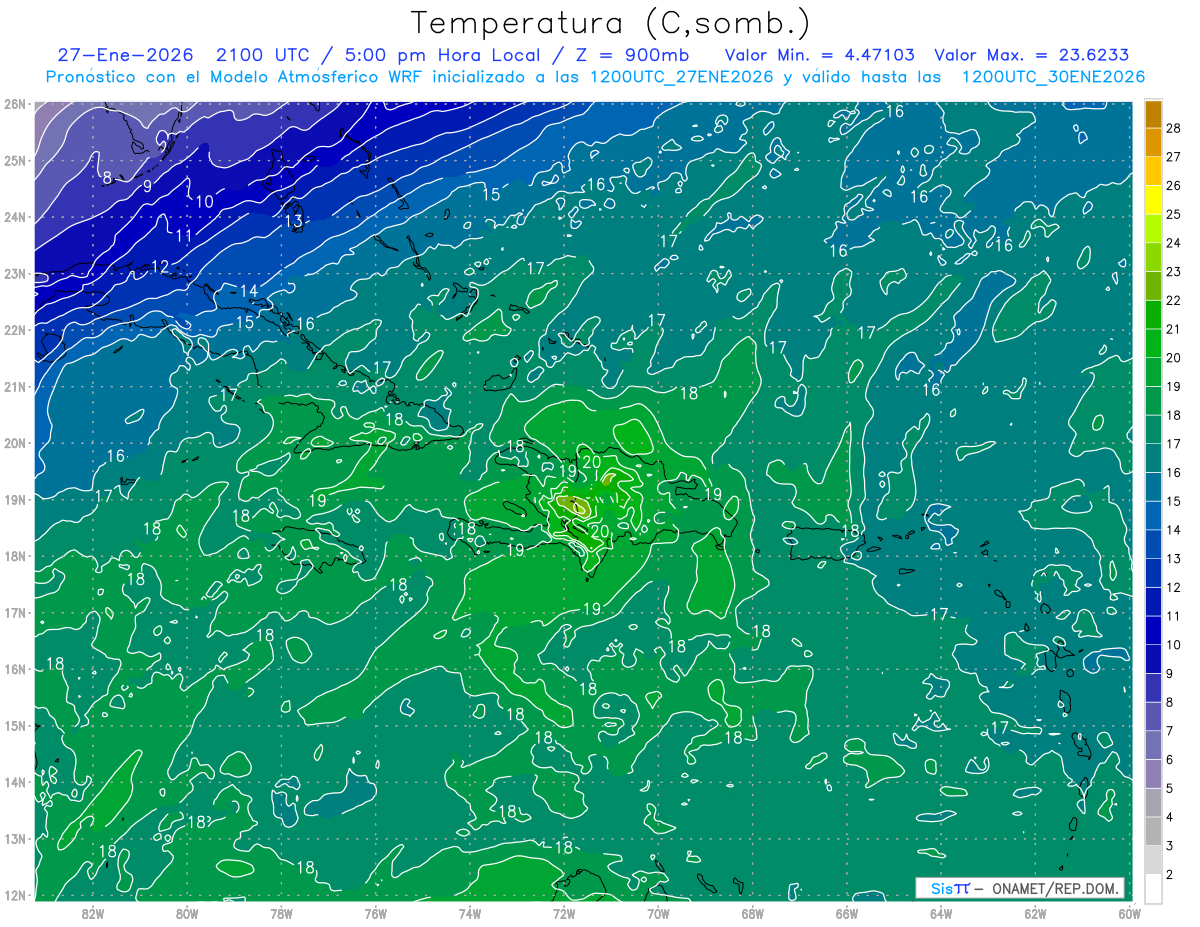The image size is (1200, 927).
Task: Pick the legend swatch between 14 and 15
Action: point(1153,515)
